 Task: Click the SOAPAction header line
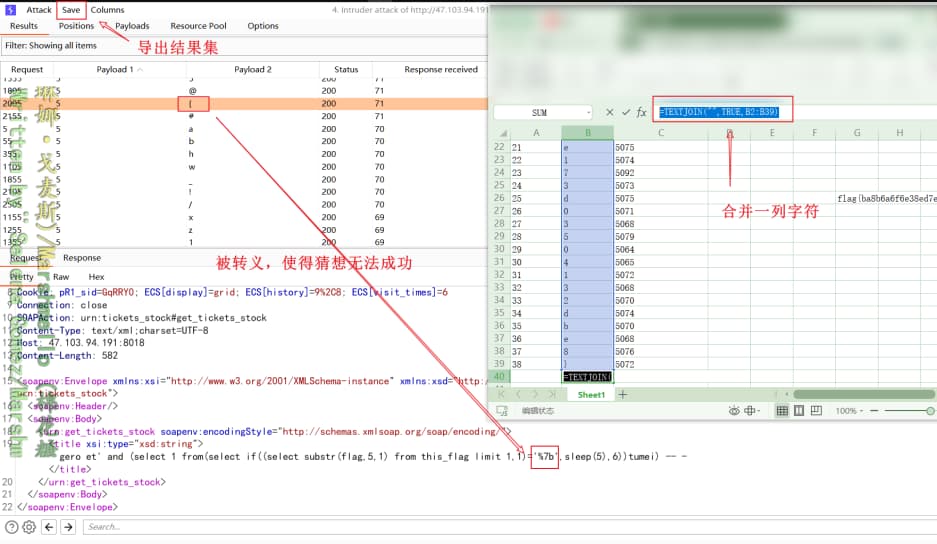(x=141, y=317)
